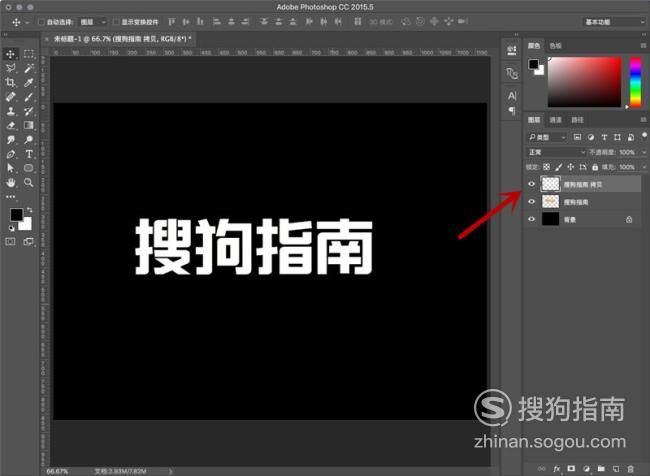Screen dimensions: 650x476
Task: Select the Move tool
Action: click(10, 54)
